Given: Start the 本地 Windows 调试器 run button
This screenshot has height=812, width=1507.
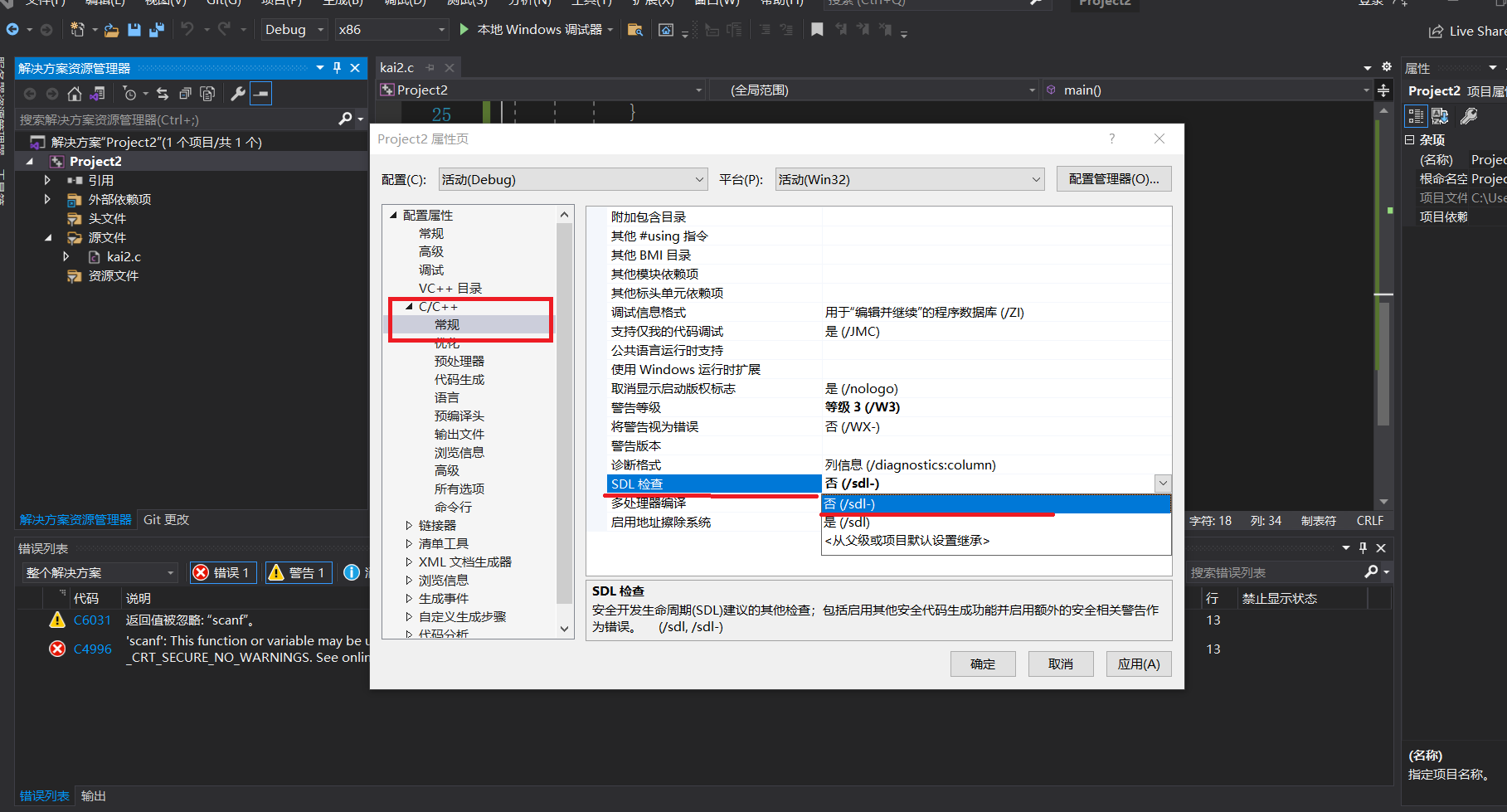Looking at the screenshot, I should point(464,29).
